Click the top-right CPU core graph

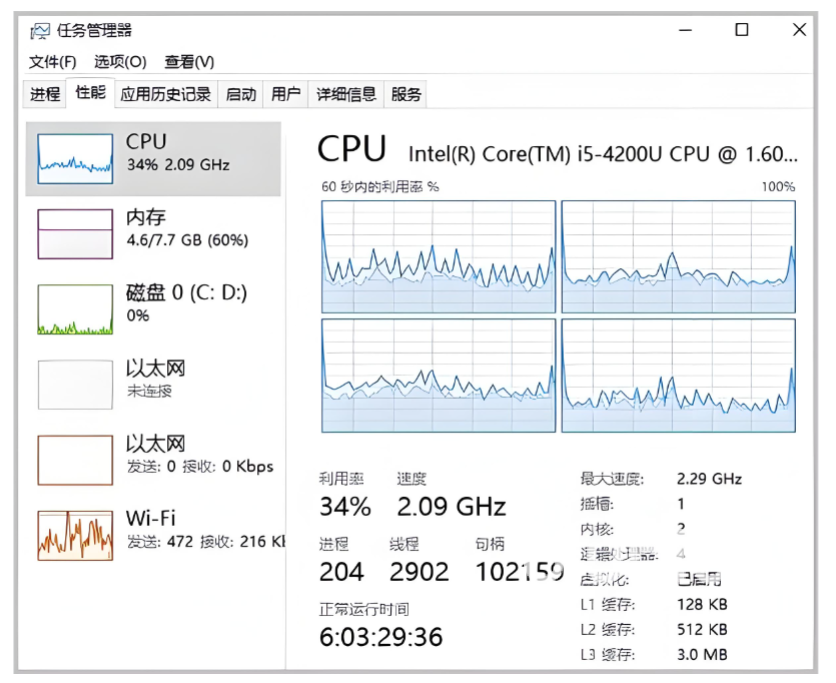coord(678,257)
